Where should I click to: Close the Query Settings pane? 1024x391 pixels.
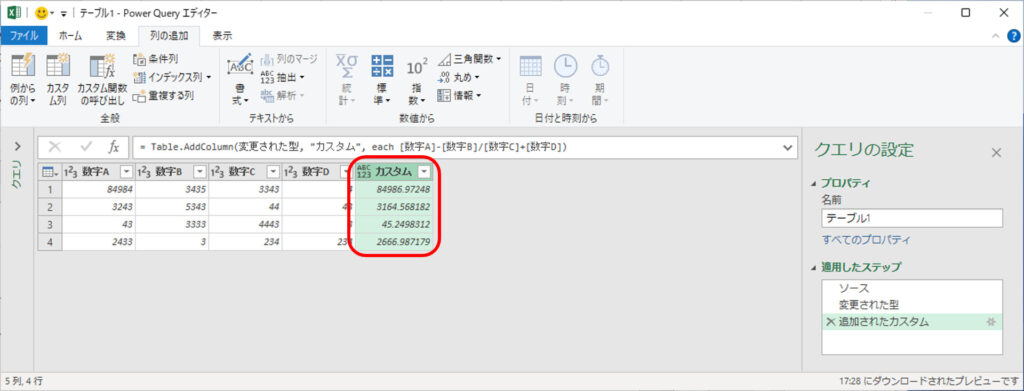pos(997,153)
